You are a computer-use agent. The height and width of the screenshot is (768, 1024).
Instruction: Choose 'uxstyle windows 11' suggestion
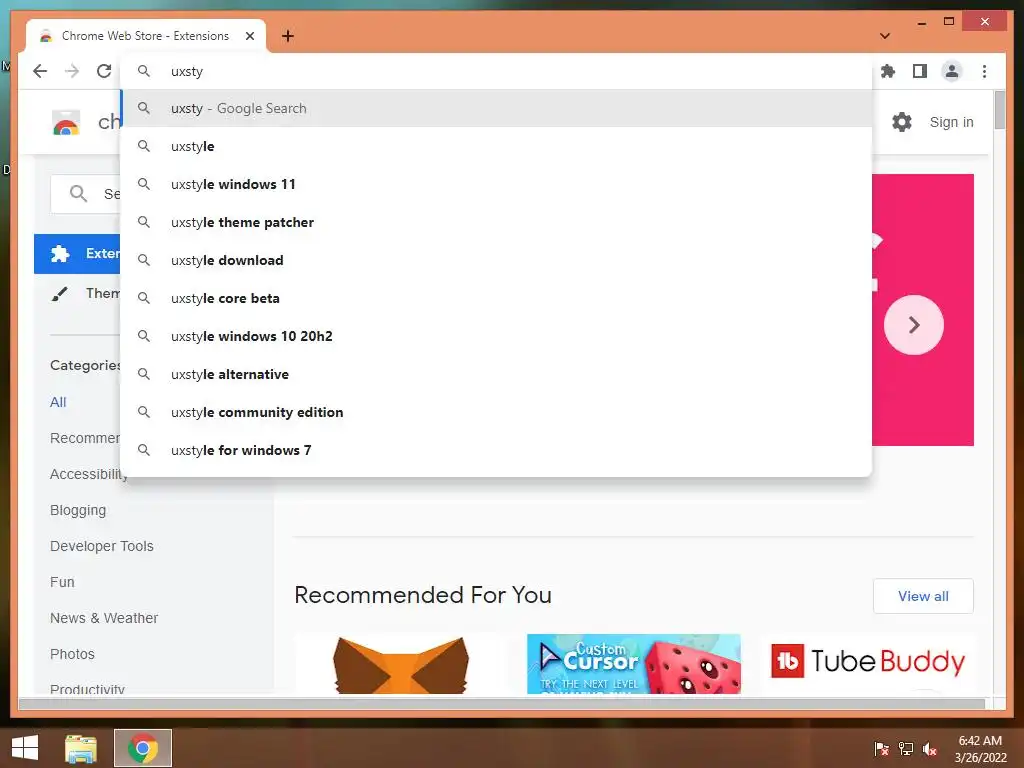pyautogui.click(x=496, y=184)
